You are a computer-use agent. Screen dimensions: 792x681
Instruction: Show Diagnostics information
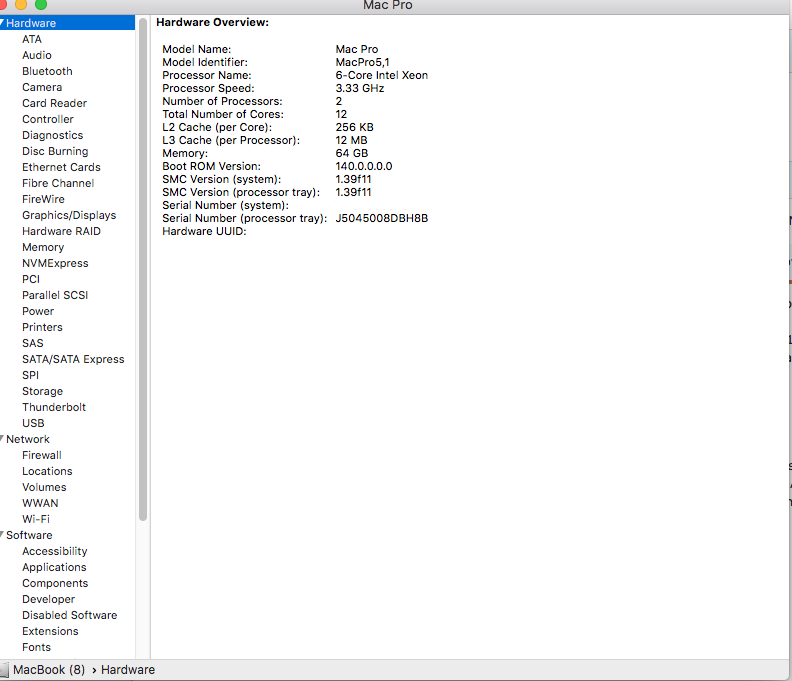click(x=53, y=135)
